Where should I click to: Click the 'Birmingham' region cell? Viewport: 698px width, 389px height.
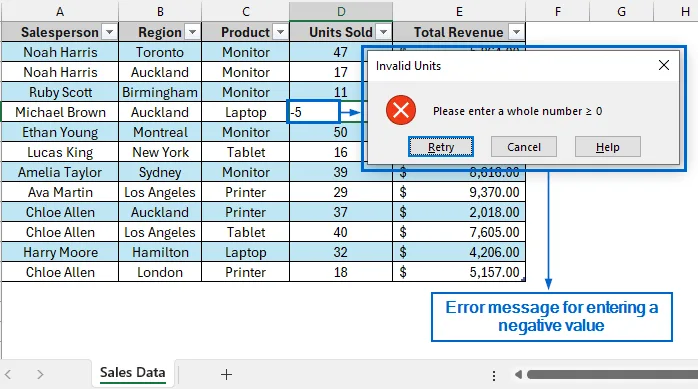160,92
